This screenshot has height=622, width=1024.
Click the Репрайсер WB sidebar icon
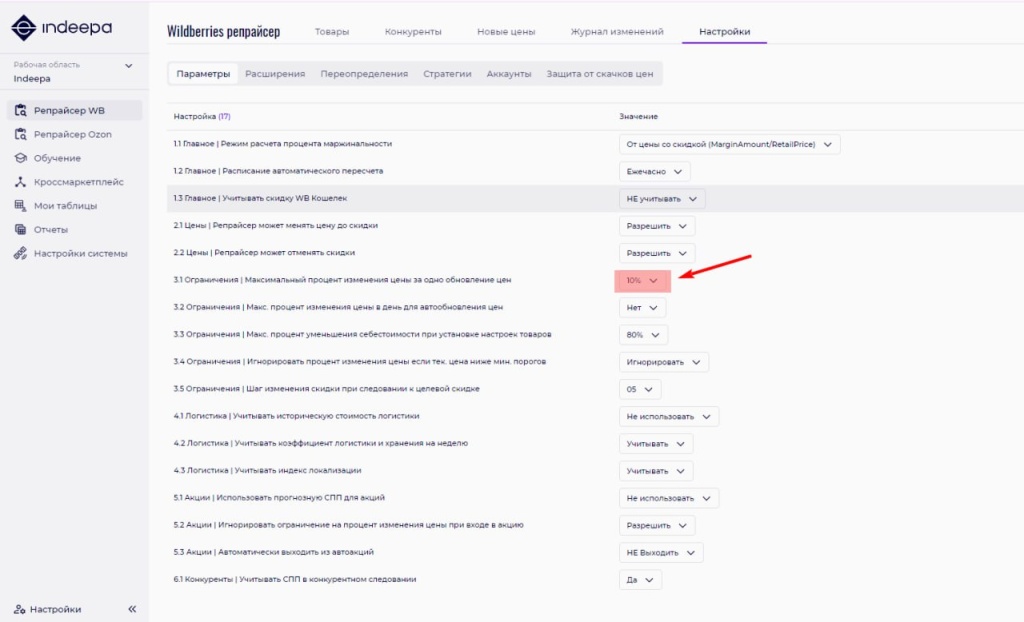[21, 111]
